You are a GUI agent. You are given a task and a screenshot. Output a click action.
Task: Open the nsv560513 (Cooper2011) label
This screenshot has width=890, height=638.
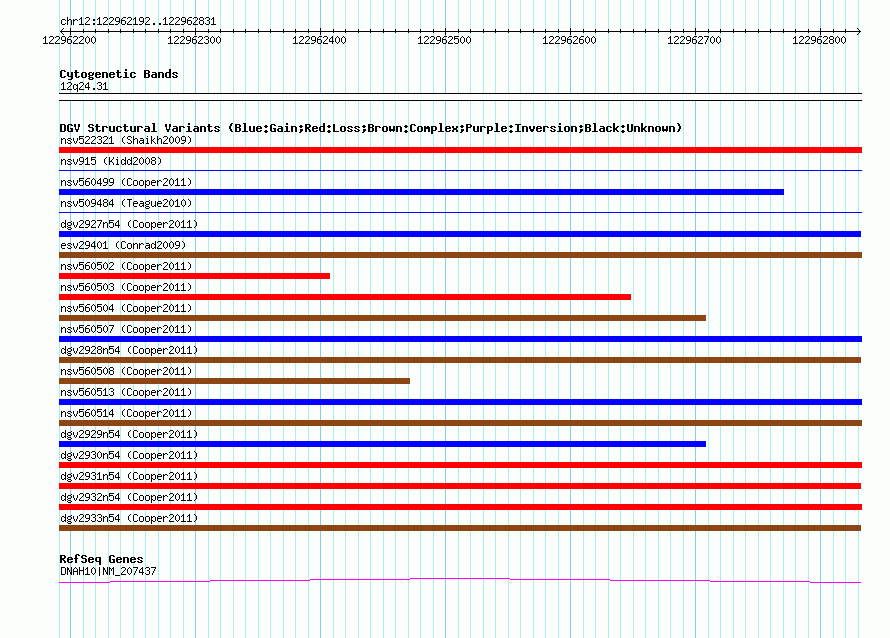click(126, 392)
